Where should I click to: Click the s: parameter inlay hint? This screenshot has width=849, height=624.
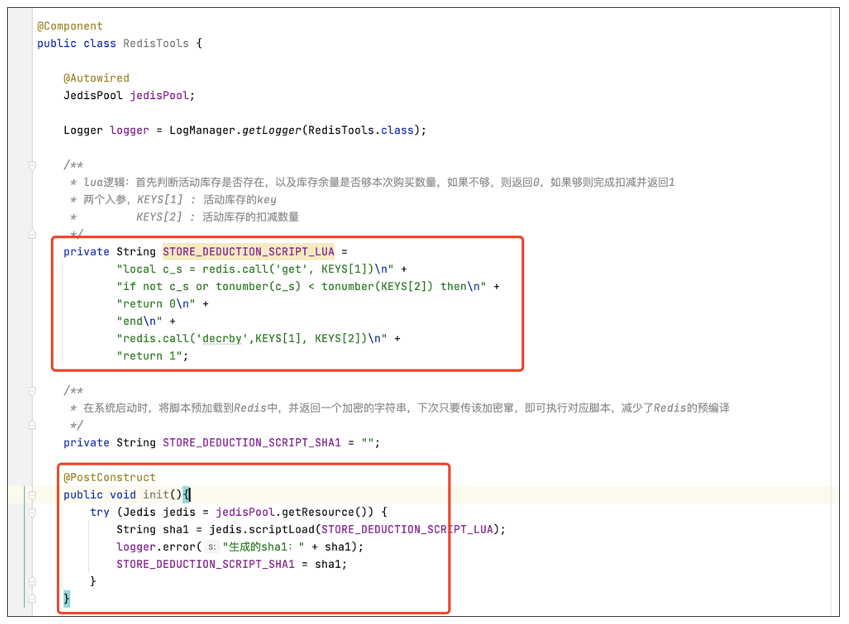[212, 547]
